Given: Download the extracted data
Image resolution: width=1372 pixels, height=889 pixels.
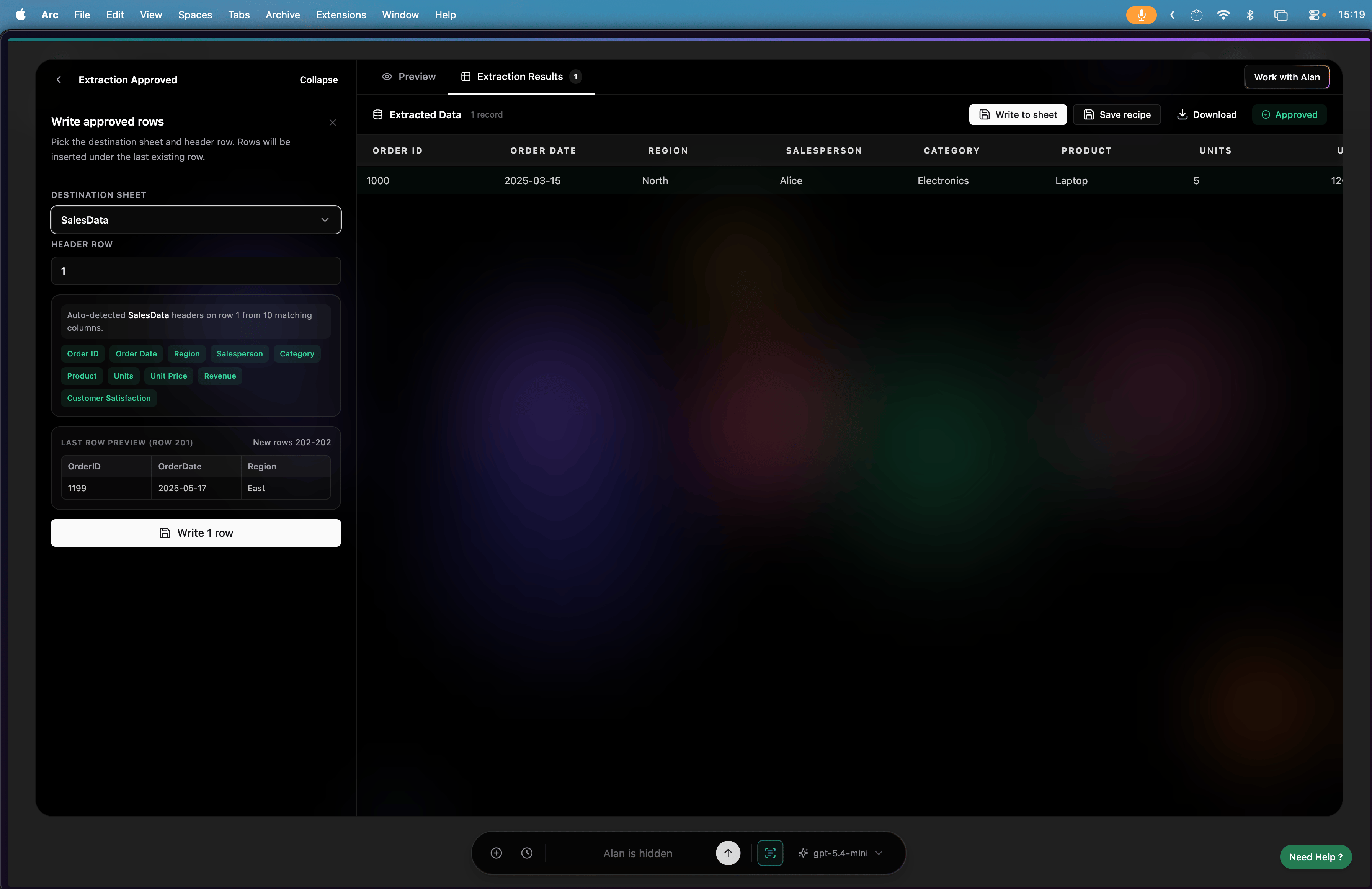Looking at the screenshot, I should click(1207, 115).
